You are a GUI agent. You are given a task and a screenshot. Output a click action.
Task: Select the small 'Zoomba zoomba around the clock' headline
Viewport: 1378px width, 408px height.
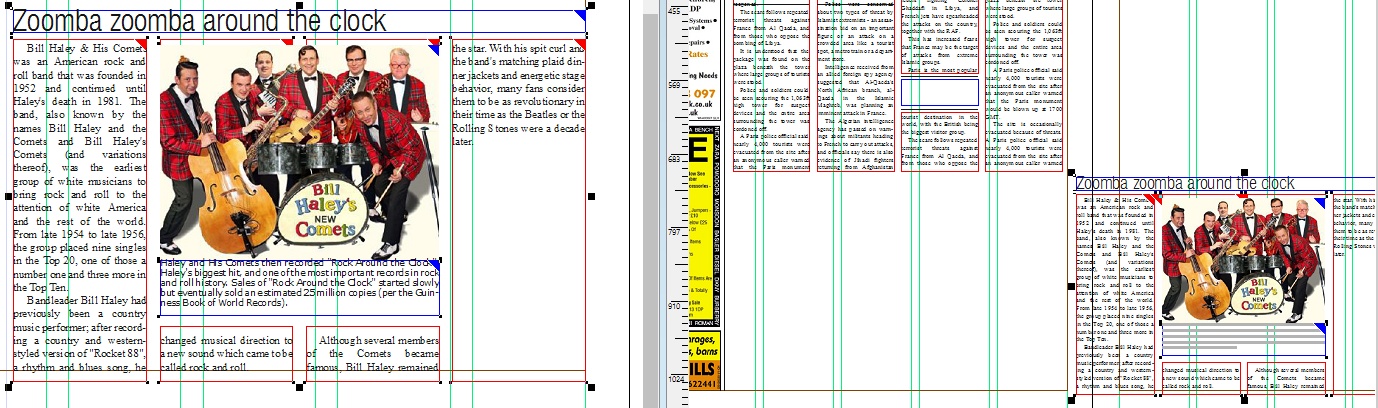click(x=1184, y=184)
